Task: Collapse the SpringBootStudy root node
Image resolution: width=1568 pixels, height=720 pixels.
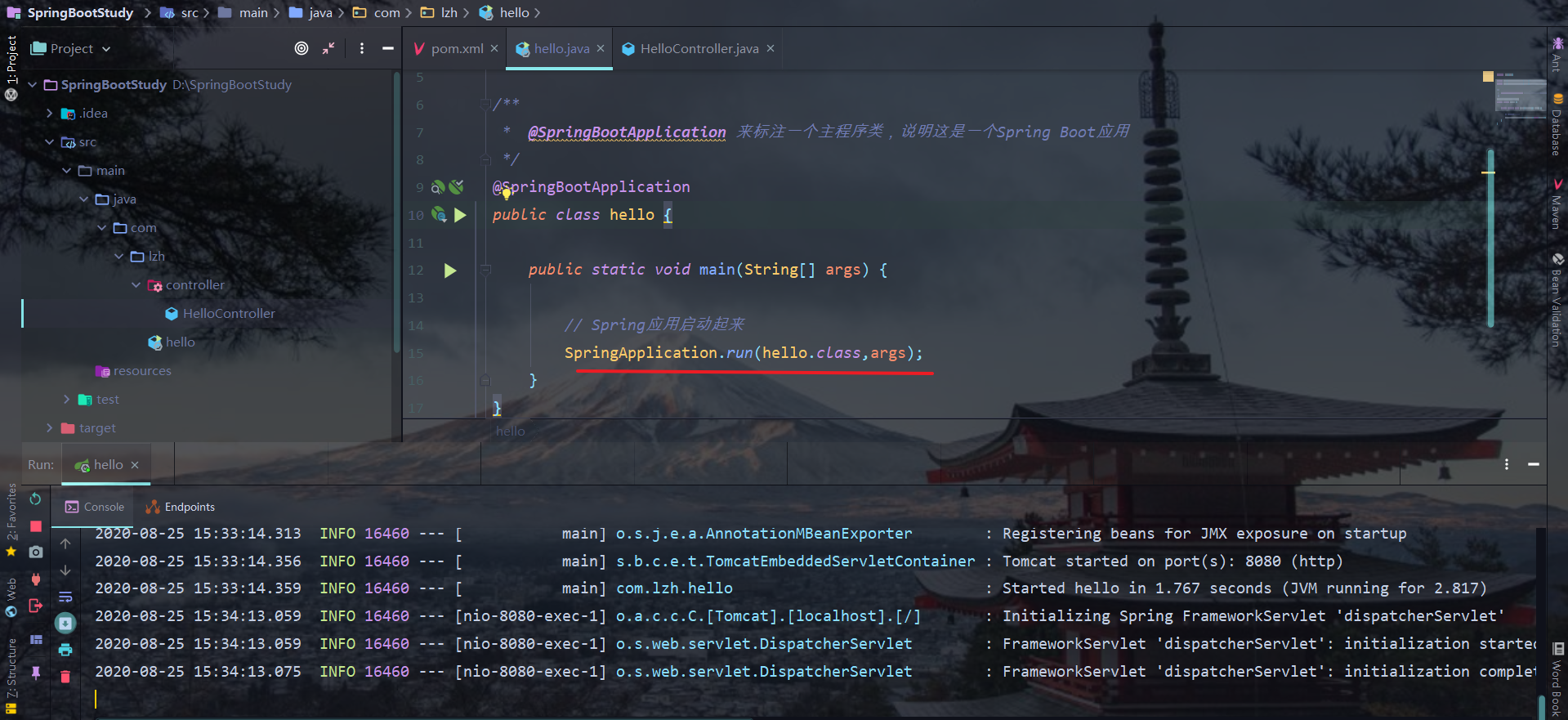Action: pyautogui.click(x=33, y=84)
